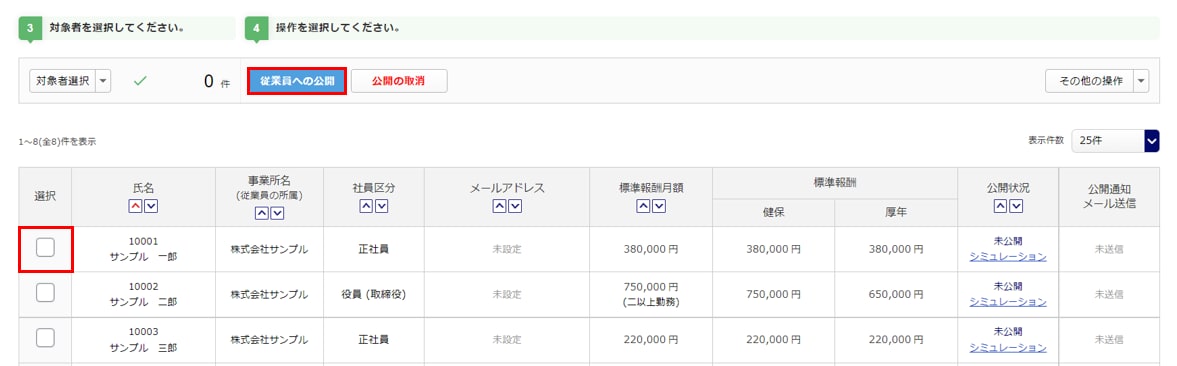Viewport: 1177px width, 366px height.
Task: Click the 従業員への公開 button
Action: pyautogui.click(x=297, y=81)
